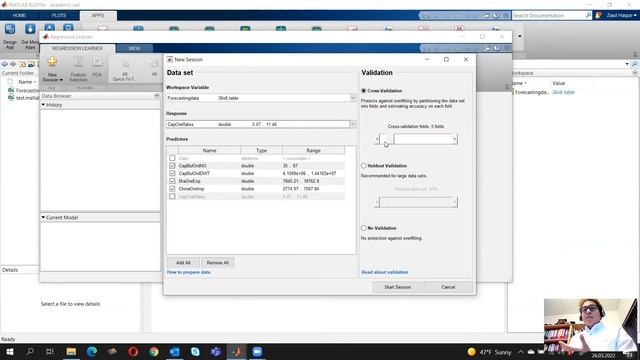Open Microsoft Teams from taskbar
Screen dimensions: 640x360
point(216,351)
